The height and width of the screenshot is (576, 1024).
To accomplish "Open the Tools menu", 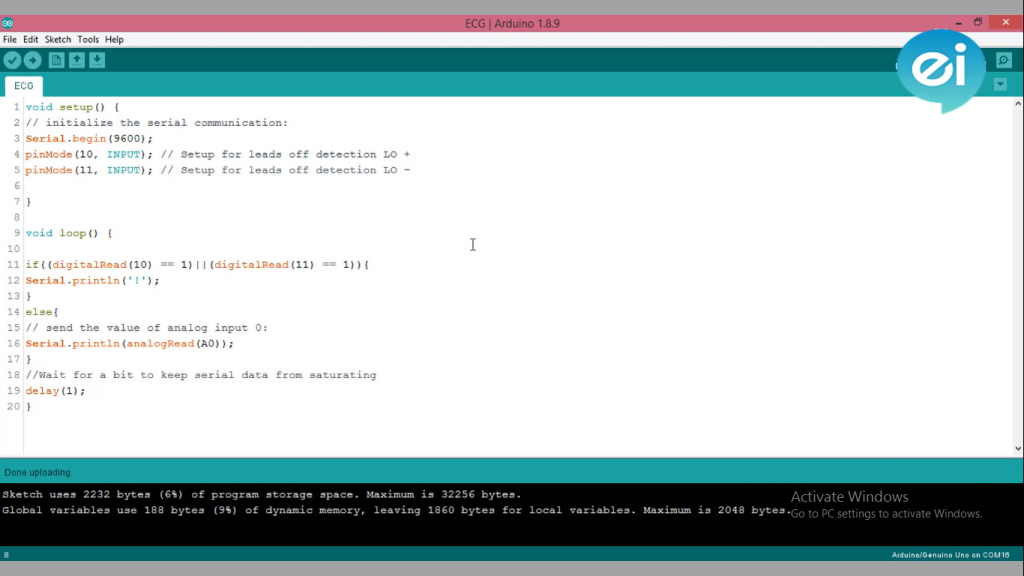I will tap(88, 40).
